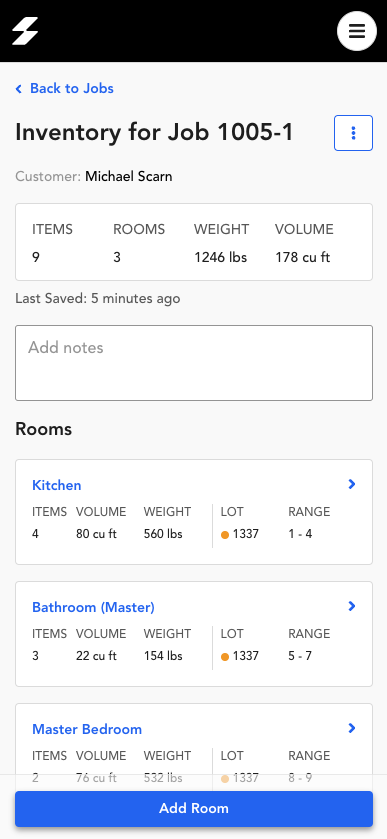Click the Bathroom range 5 - 7 value
This screenshot has width=387, height=839.
pyautogui.click(x=300, y=656)
